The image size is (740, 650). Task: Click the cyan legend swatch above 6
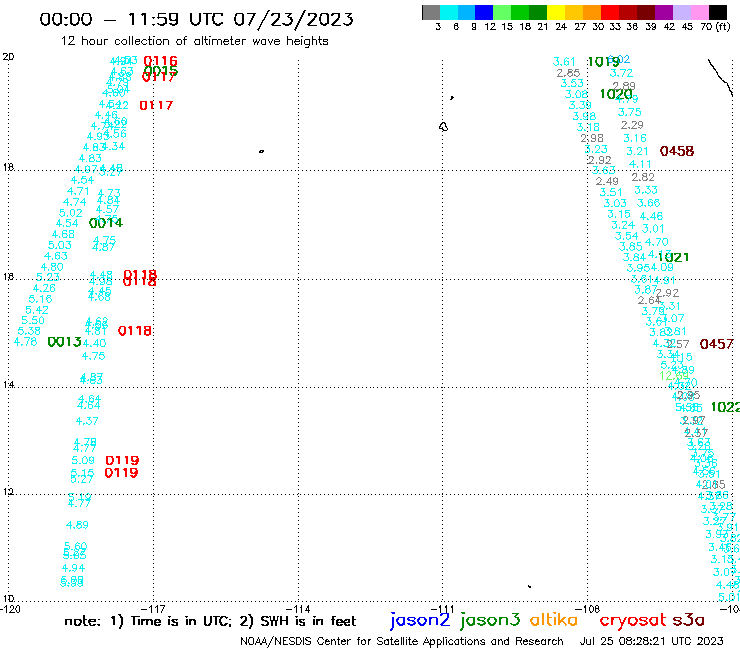click(x=448, y=12)
